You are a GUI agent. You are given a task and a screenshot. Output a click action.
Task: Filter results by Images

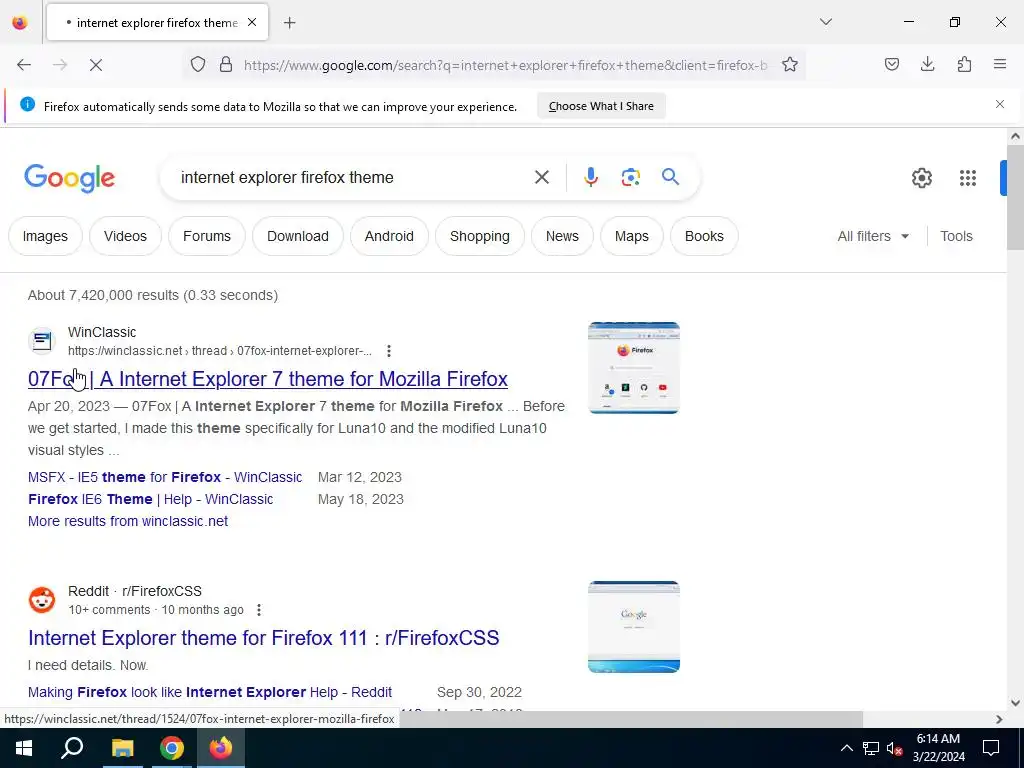45,236
